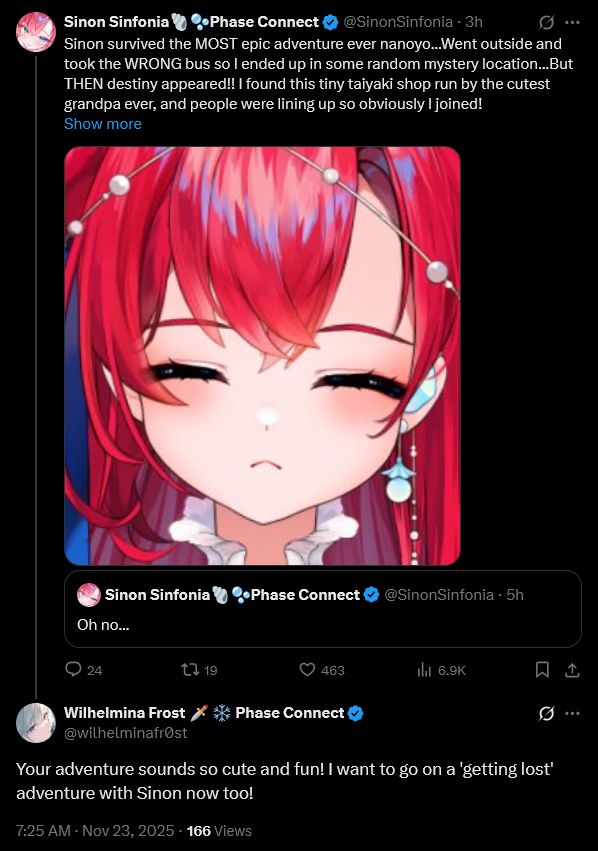The height and width of the screenshot is (851, 598).
Task: Open Sinon Sinfonia's profile avatar
Action: click(36, 32)
